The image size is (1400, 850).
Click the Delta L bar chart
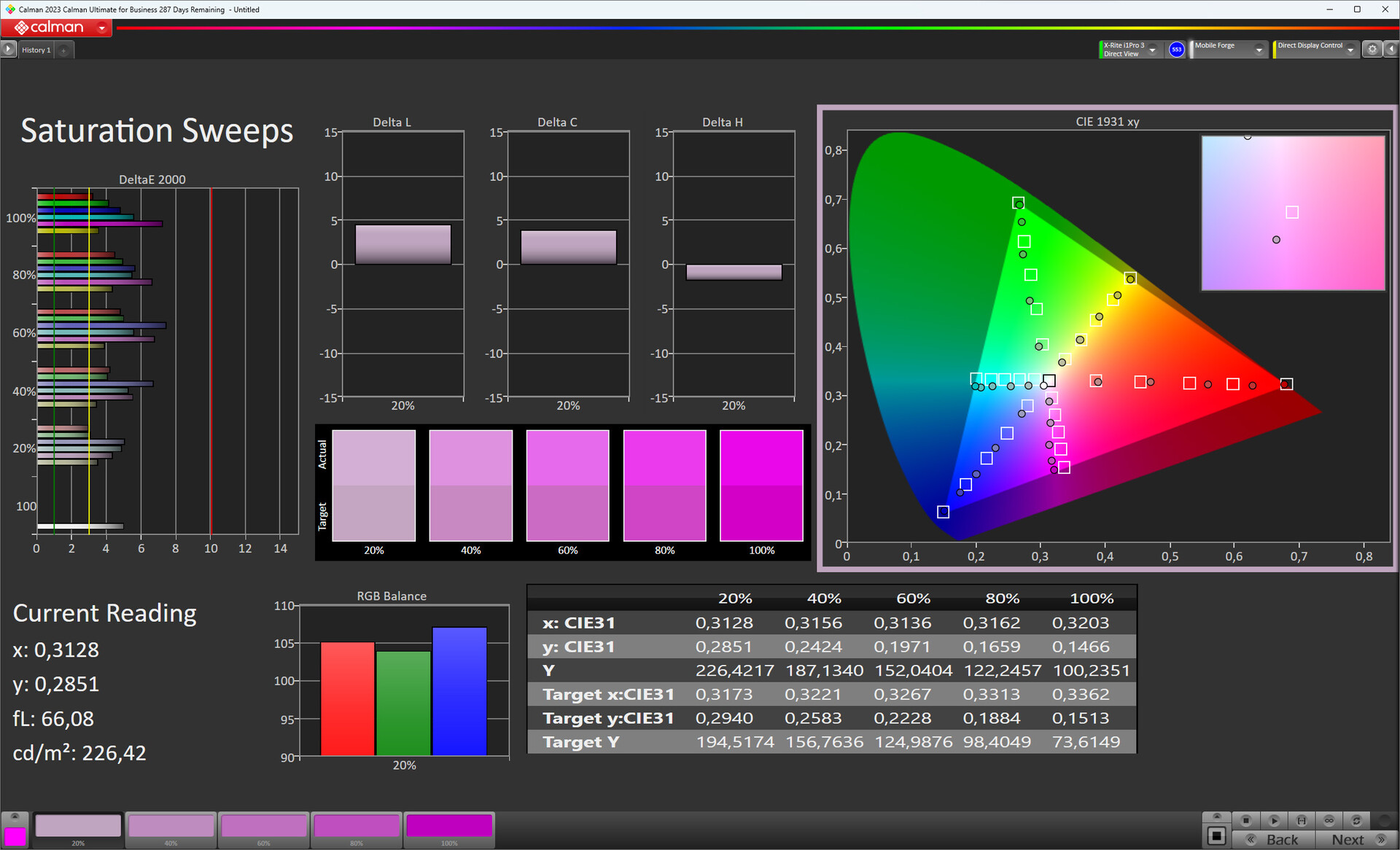point(402,264)
